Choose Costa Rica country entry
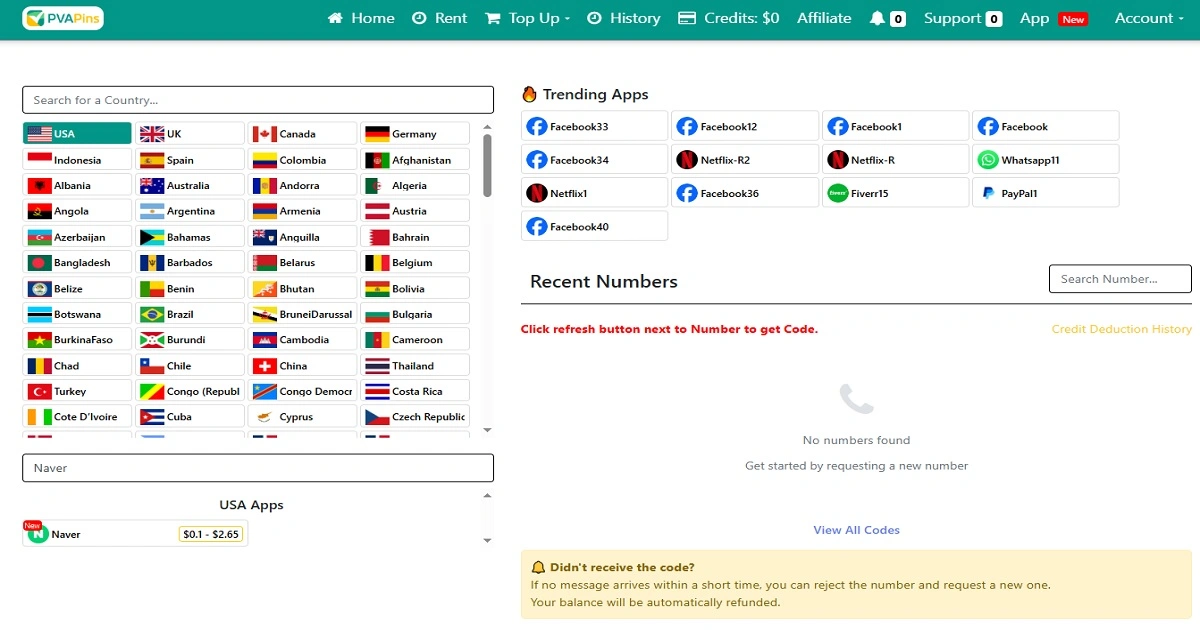The height and width of the screenshot is (630, 1200). click(x=415, y=391)
